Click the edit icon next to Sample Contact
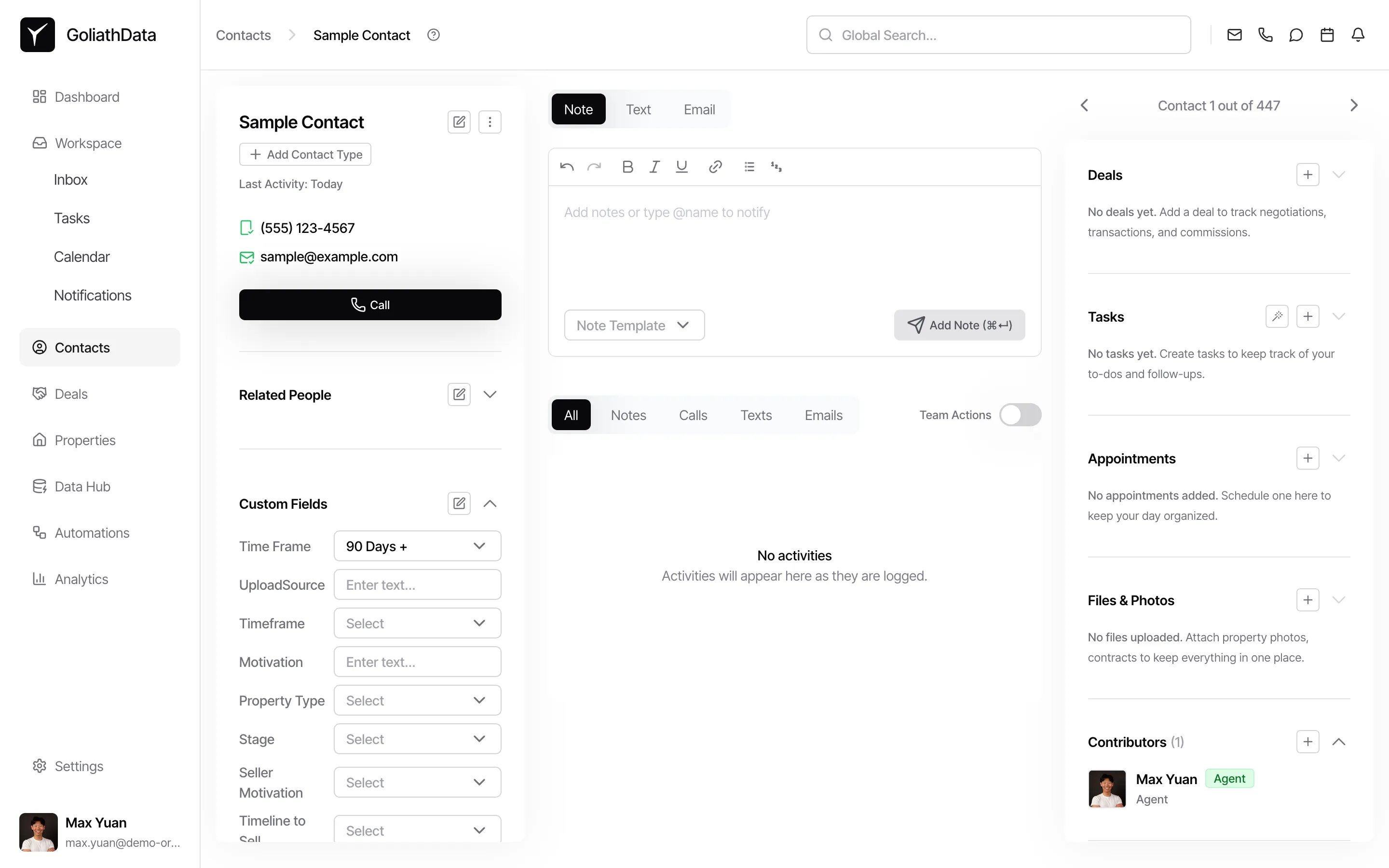The image size is (1389, 868). pos(459,122)
